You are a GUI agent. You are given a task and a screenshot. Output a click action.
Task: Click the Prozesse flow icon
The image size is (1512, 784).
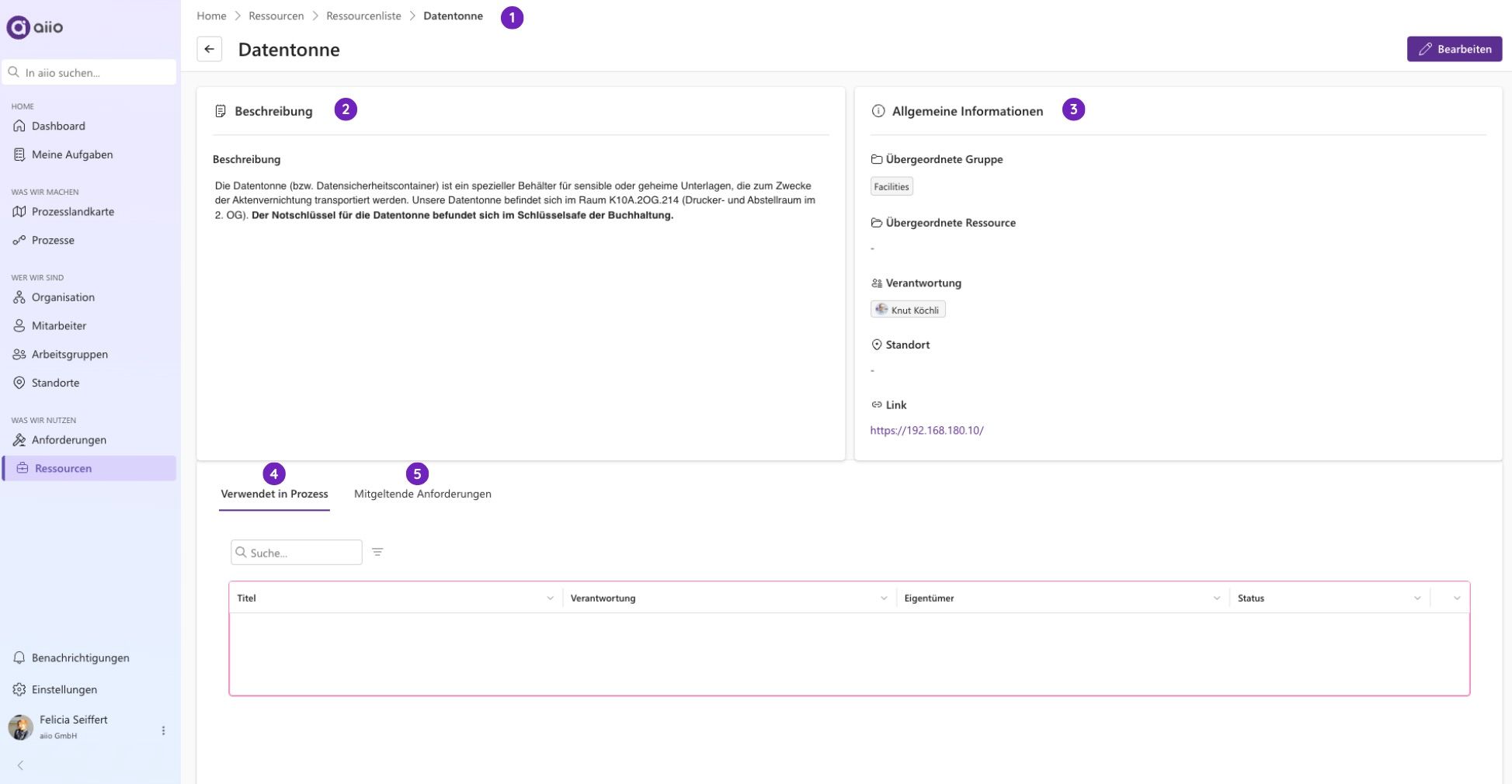point(19,240)
